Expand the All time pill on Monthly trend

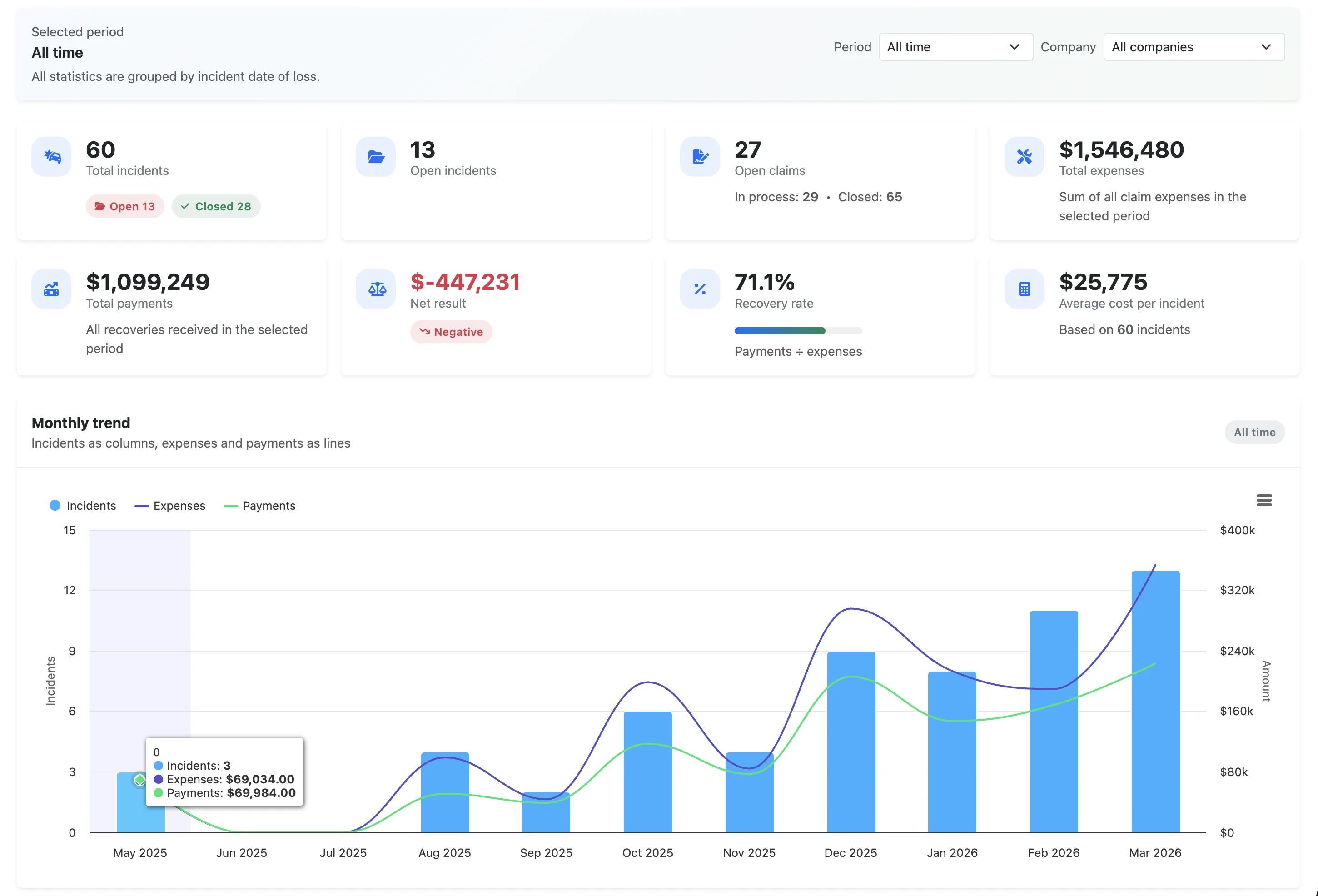tap(1254, 432)
